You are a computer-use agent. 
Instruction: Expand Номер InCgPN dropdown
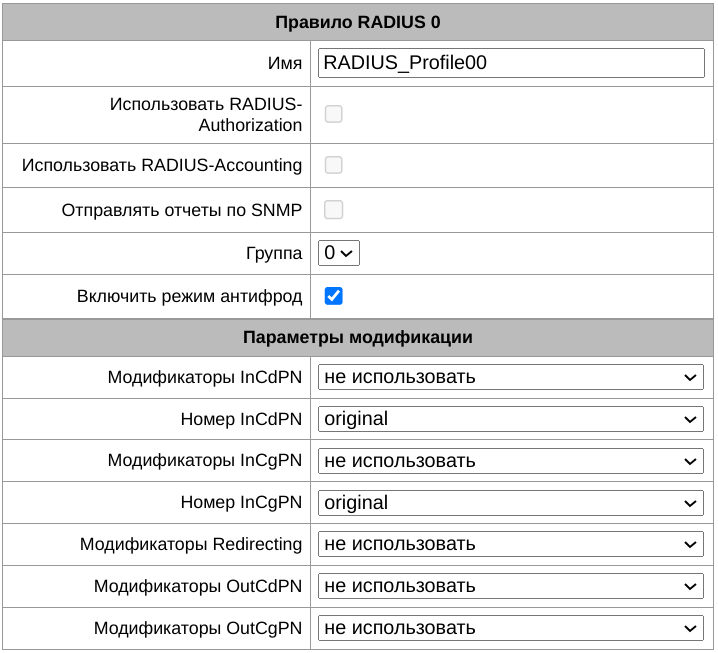tap(510, 503)
